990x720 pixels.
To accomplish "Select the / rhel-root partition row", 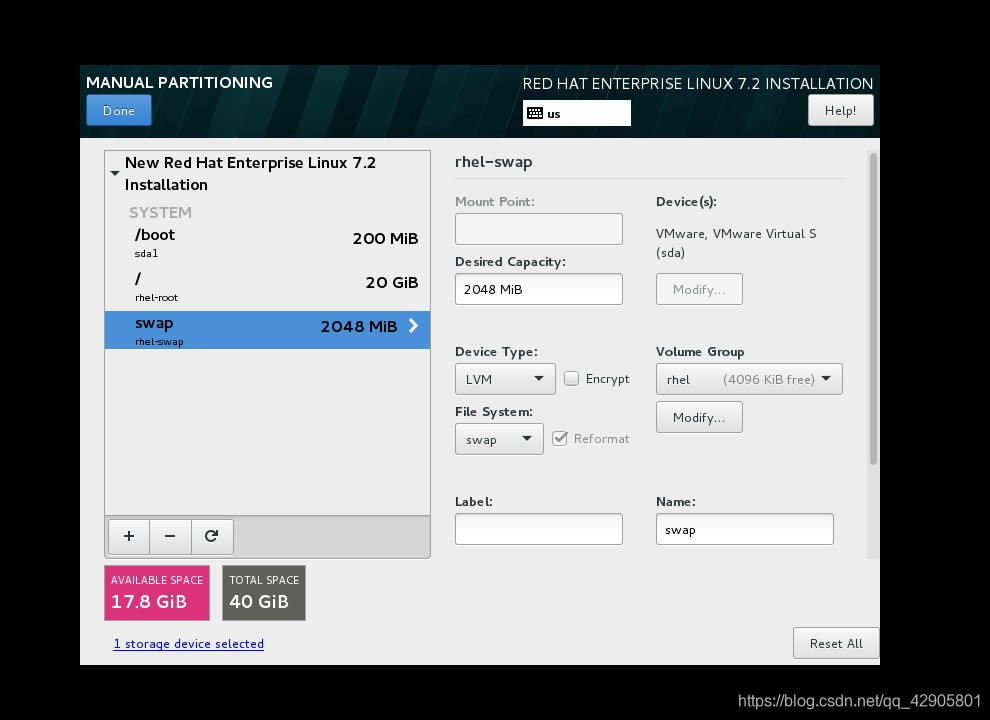I will [267, 288].
